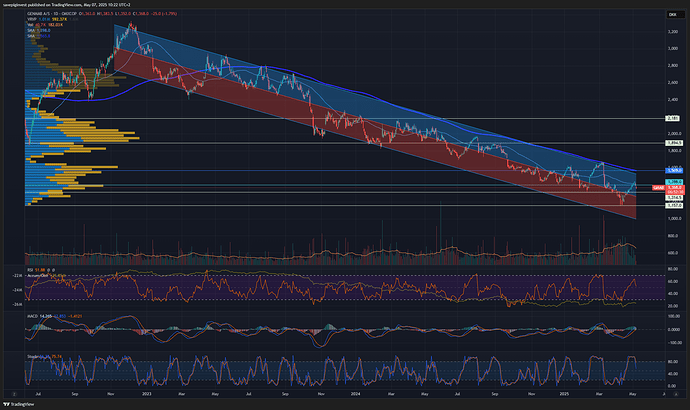The height and width of the screenshot is (410, 690).
Task: Click the TradingView logo at bottom left
Action: (x=18, y=404)
